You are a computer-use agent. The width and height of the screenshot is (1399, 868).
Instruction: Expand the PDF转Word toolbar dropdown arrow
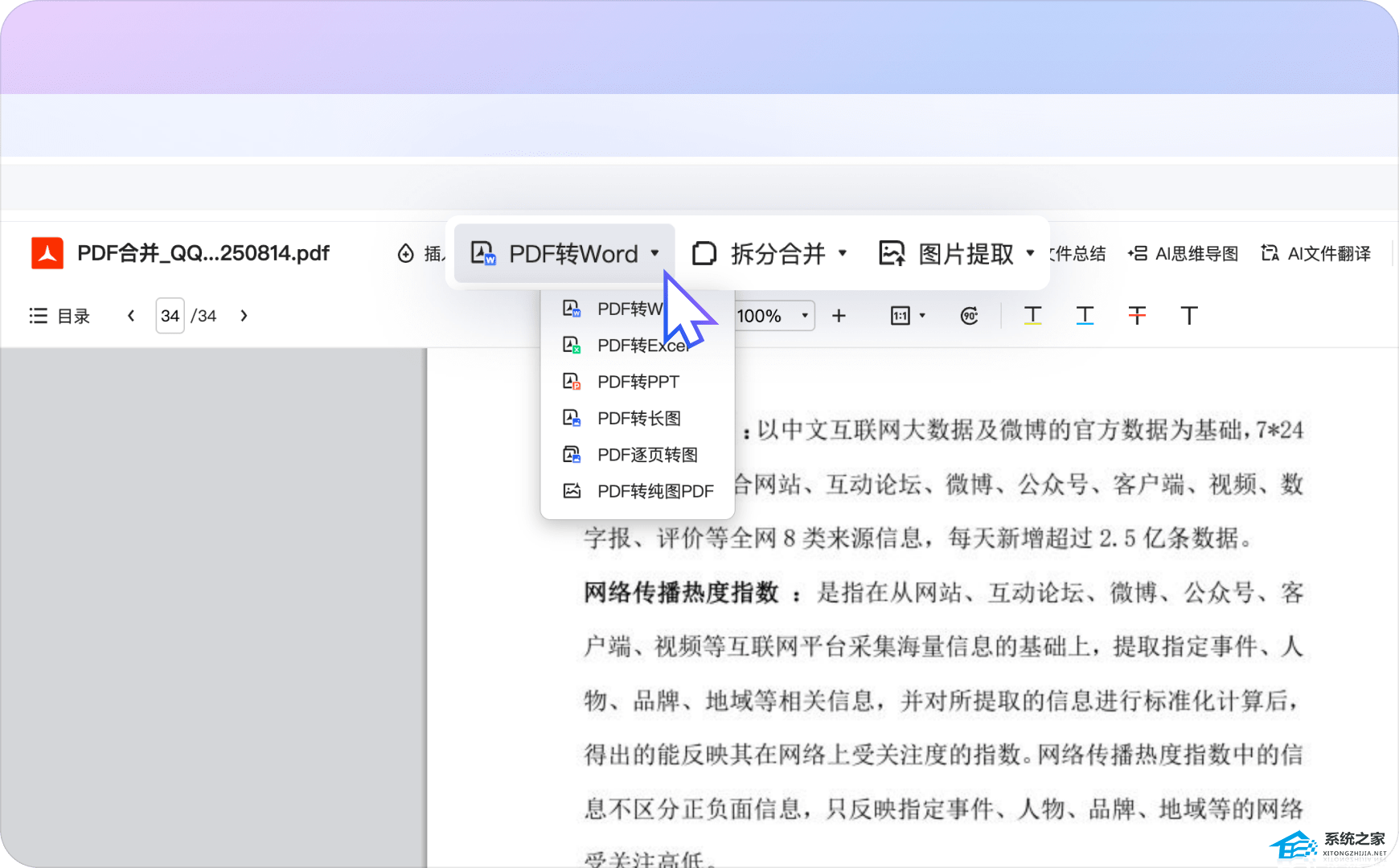pos(655,253)
